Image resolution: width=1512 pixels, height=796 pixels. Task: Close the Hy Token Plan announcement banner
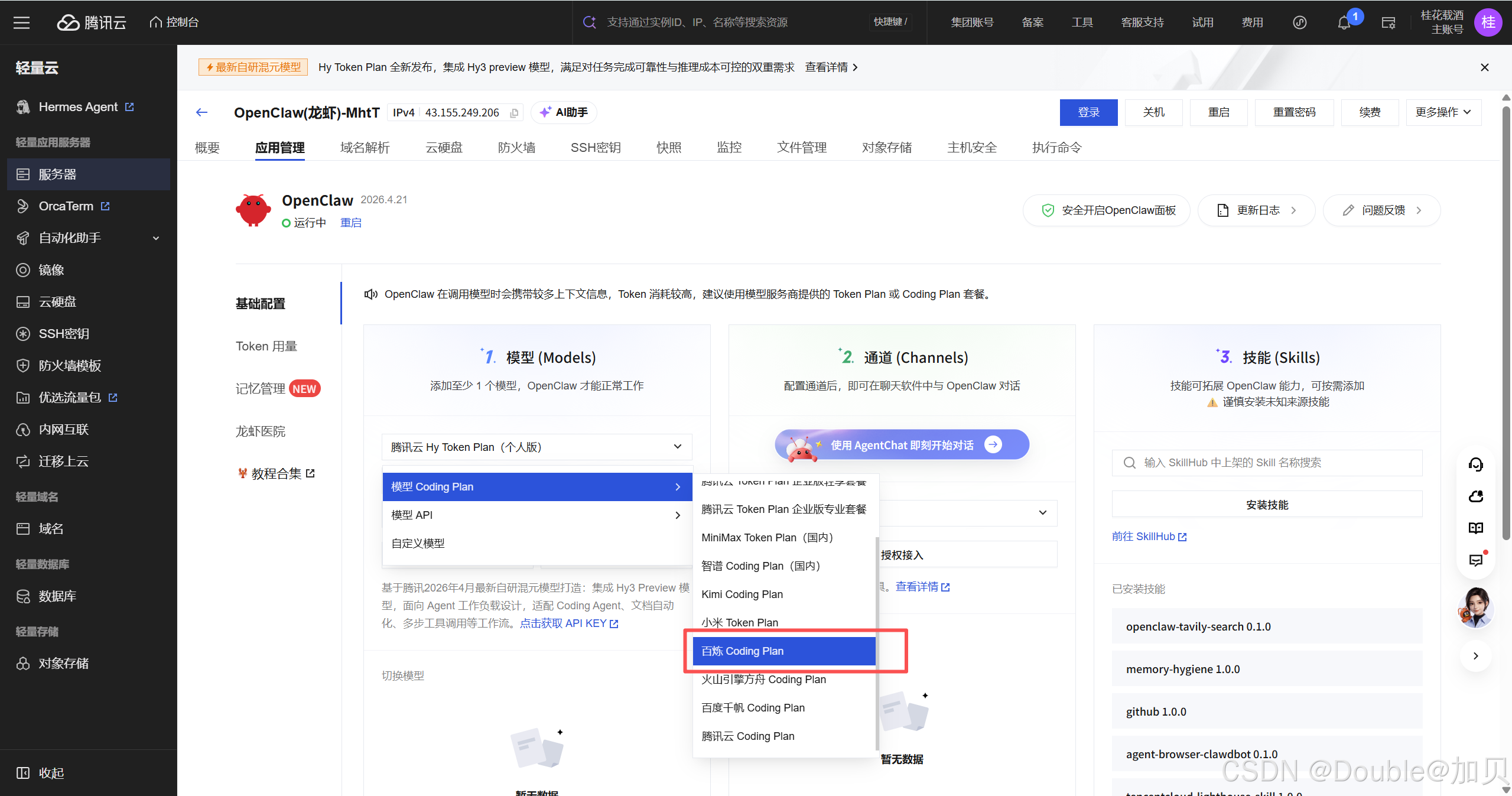coord(1484,67)
